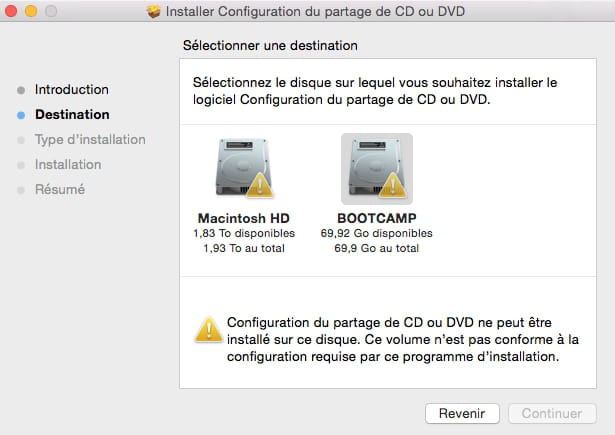Click the dimmed Continuer button
This screenshot has width=615, height=435.
pyautogui.click(x=552, y=413)
